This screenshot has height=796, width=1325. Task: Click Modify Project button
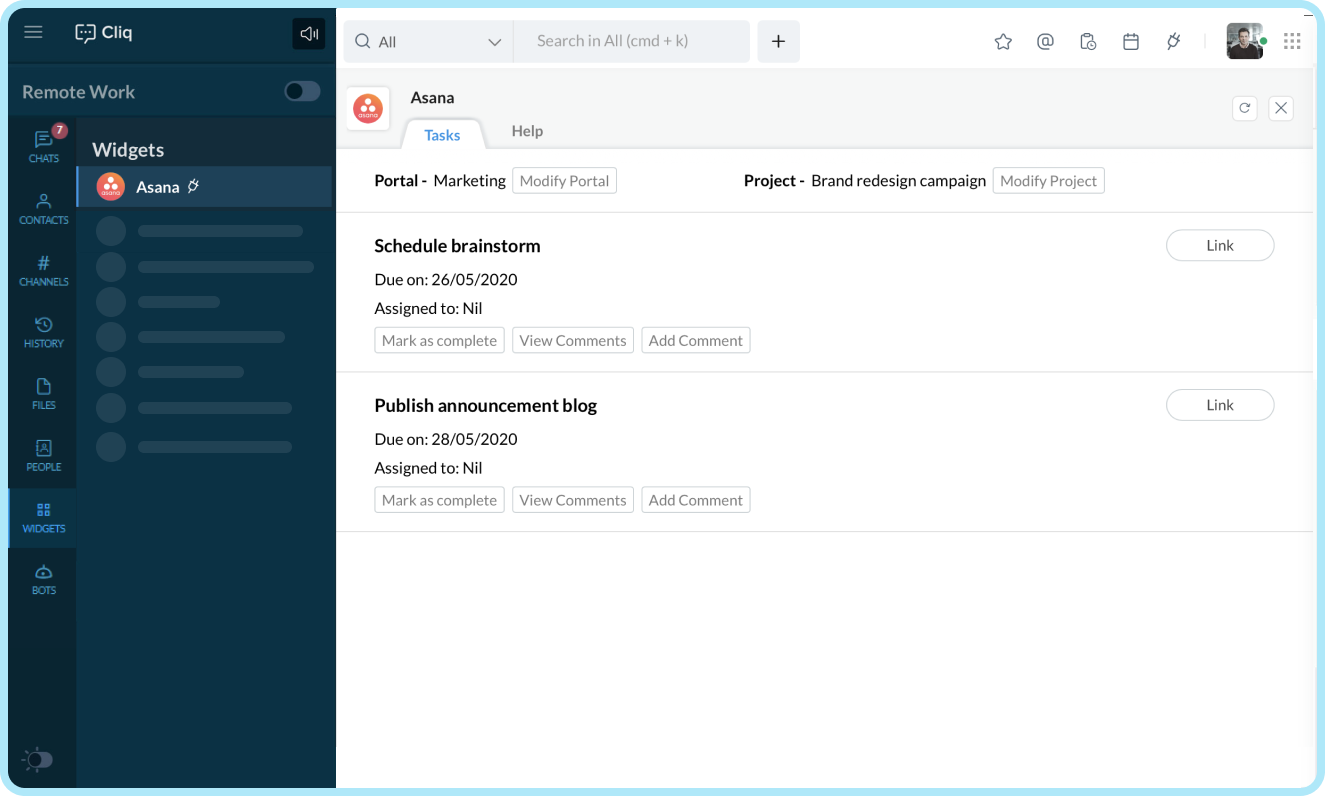point(1048,181)
